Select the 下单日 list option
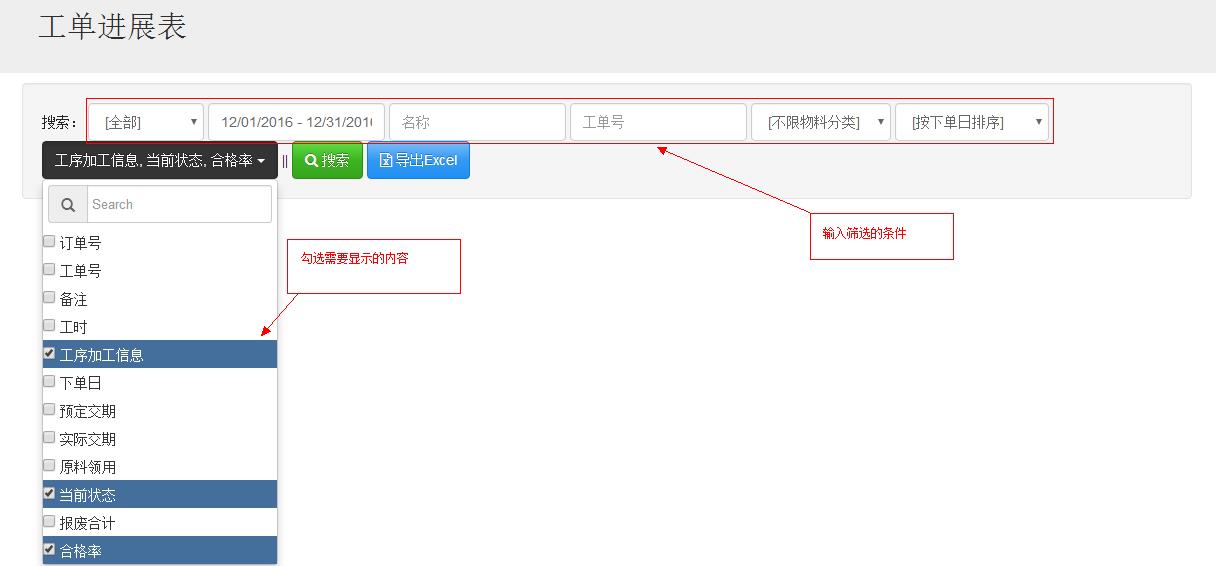The width and height of the screenshot is (1216, 566). click(80, 383)
